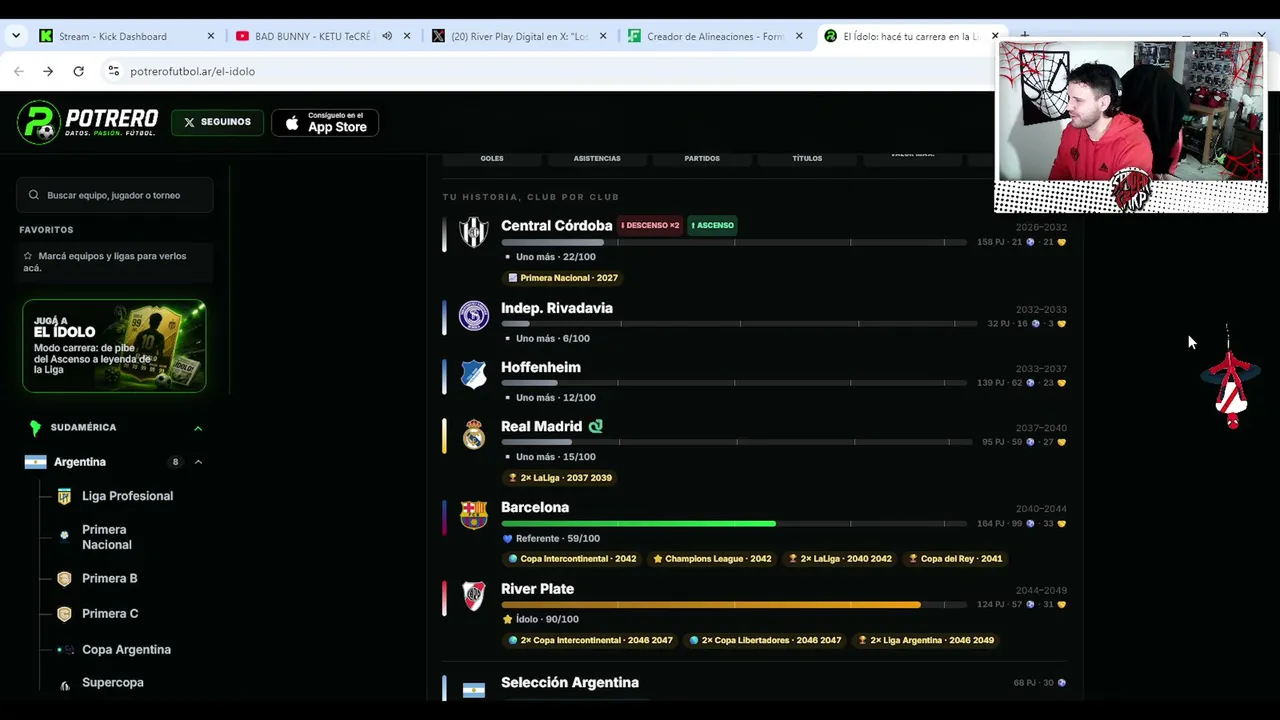Screen dimensions: 1280x720
Task: Click the 2× Copa Libertadores chip
Action: pos(765,640)
